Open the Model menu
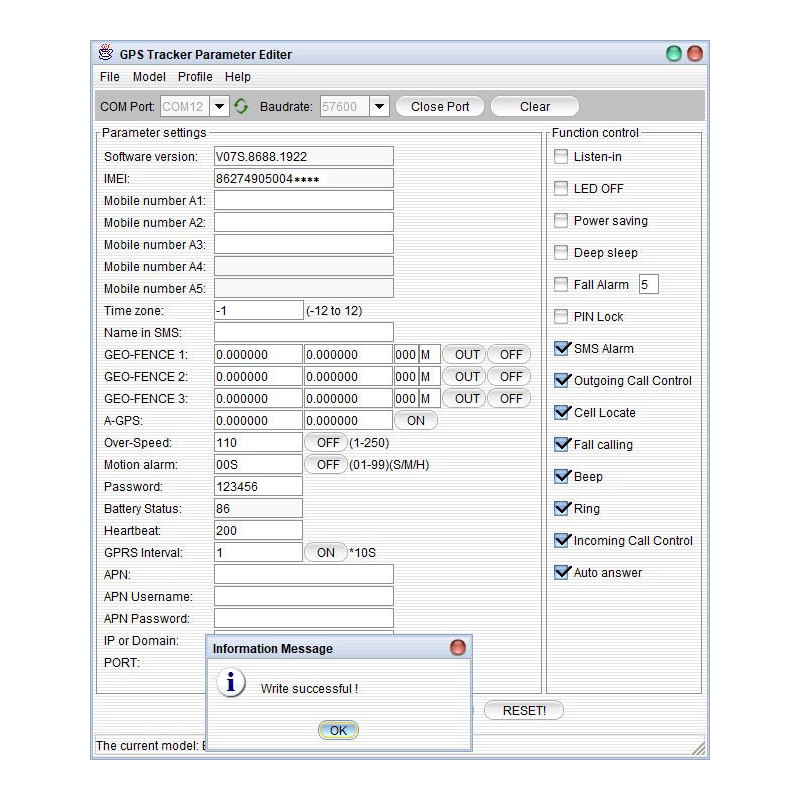 tap(148, 76)
